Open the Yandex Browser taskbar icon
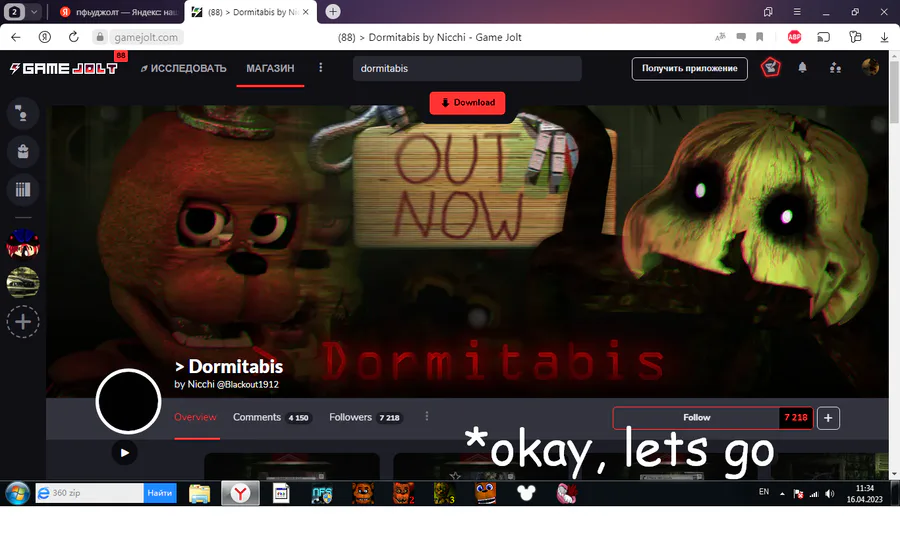 pyautogui.click(x=240, y=493)
